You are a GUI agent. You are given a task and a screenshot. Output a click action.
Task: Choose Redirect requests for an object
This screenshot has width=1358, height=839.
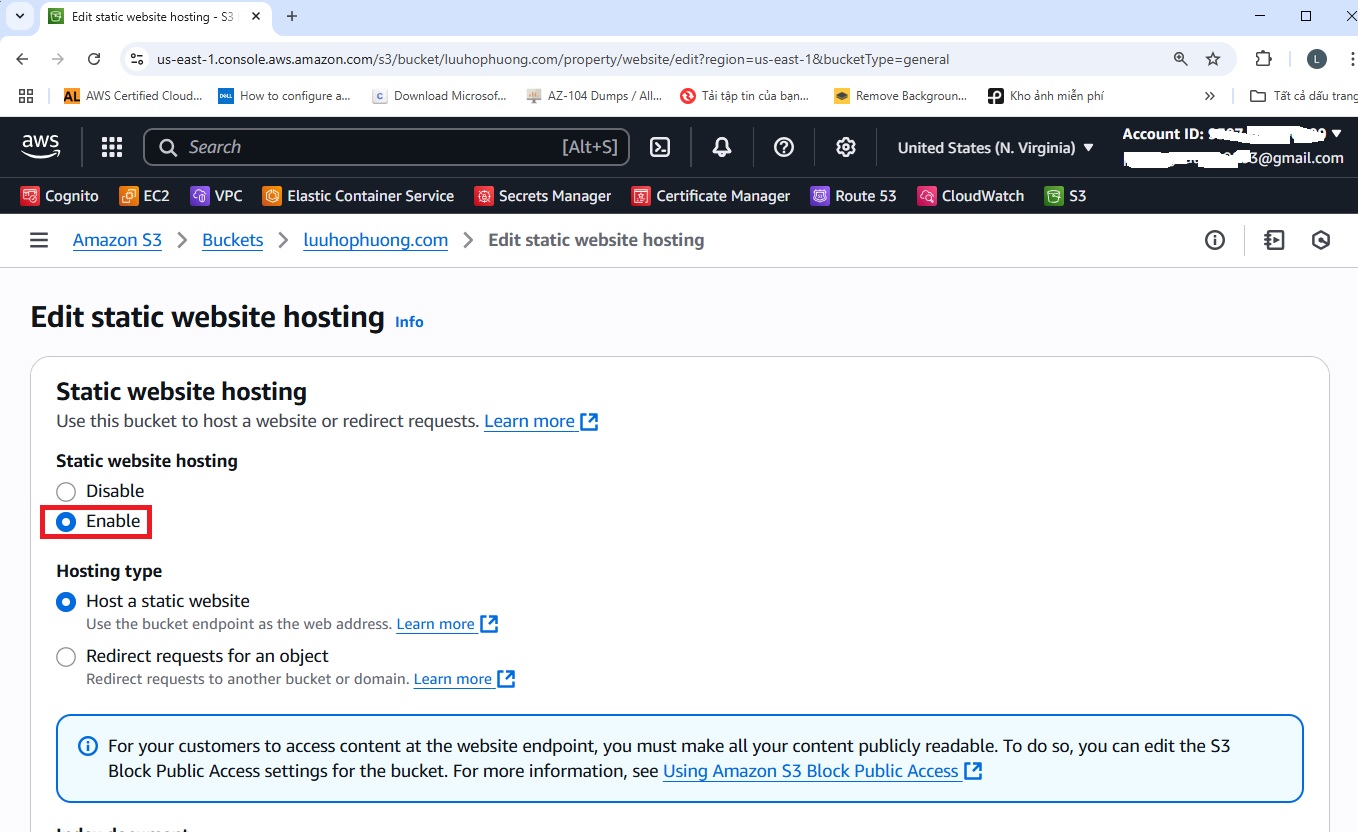[x=66, y=656]
